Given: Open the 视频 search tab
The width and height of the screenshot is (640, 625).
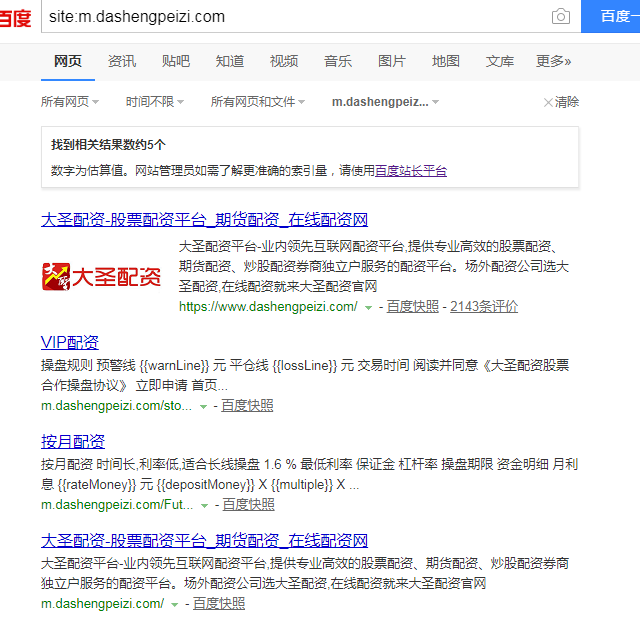Looking at the screenshot, I should tap(284, 61).
